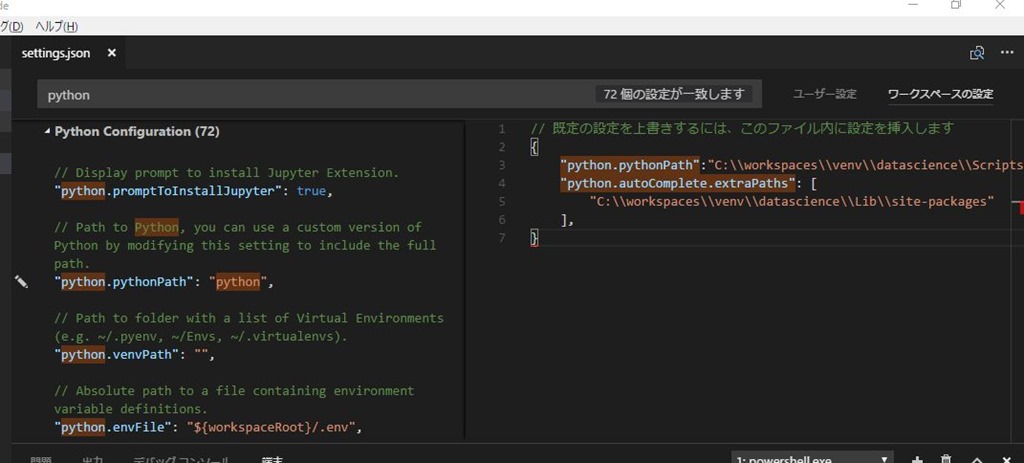Switch to ユーザー設定 tab

tap(824, 94)
